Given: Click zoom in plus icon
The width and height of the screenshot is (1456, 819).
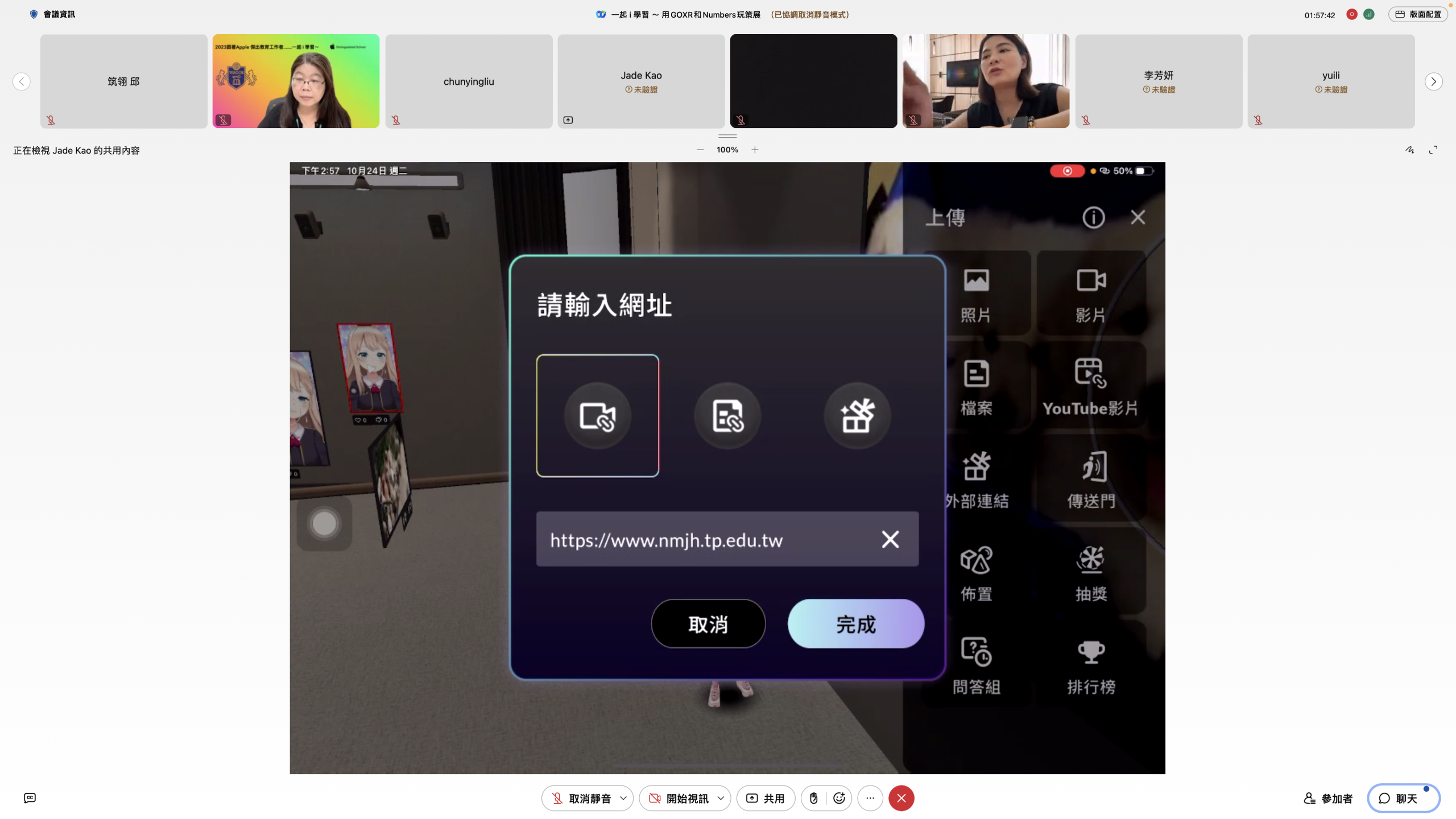Looking at the screenshot, I should [755, 150].
